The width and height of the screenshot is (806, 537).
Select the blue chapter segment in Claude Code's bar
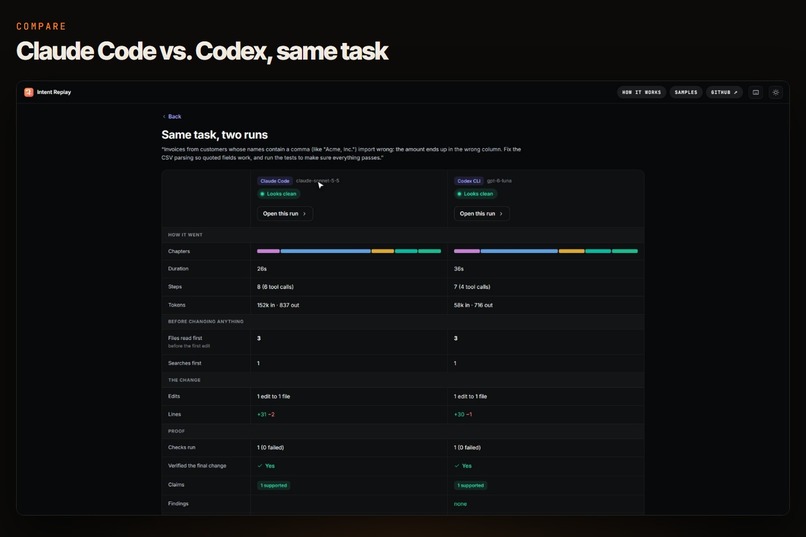[x=325, y=251]
